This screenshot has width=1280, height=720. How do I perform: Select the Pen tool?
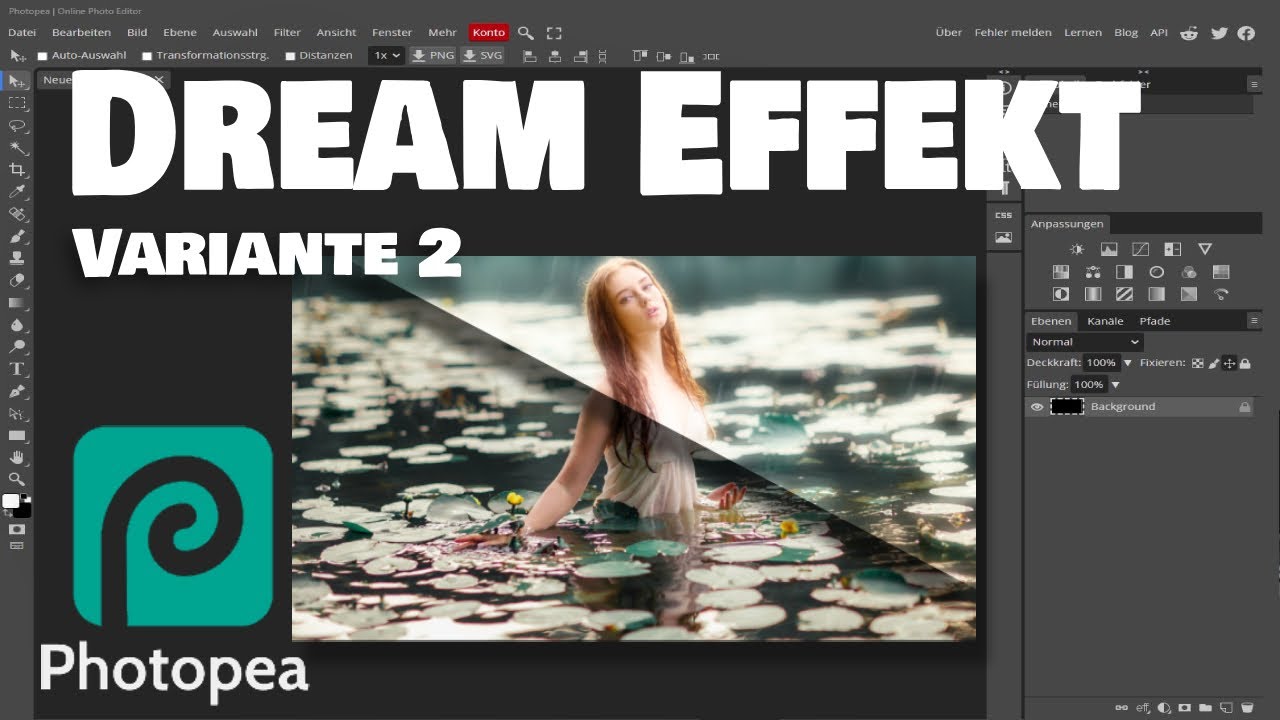(x=17, y=391)
